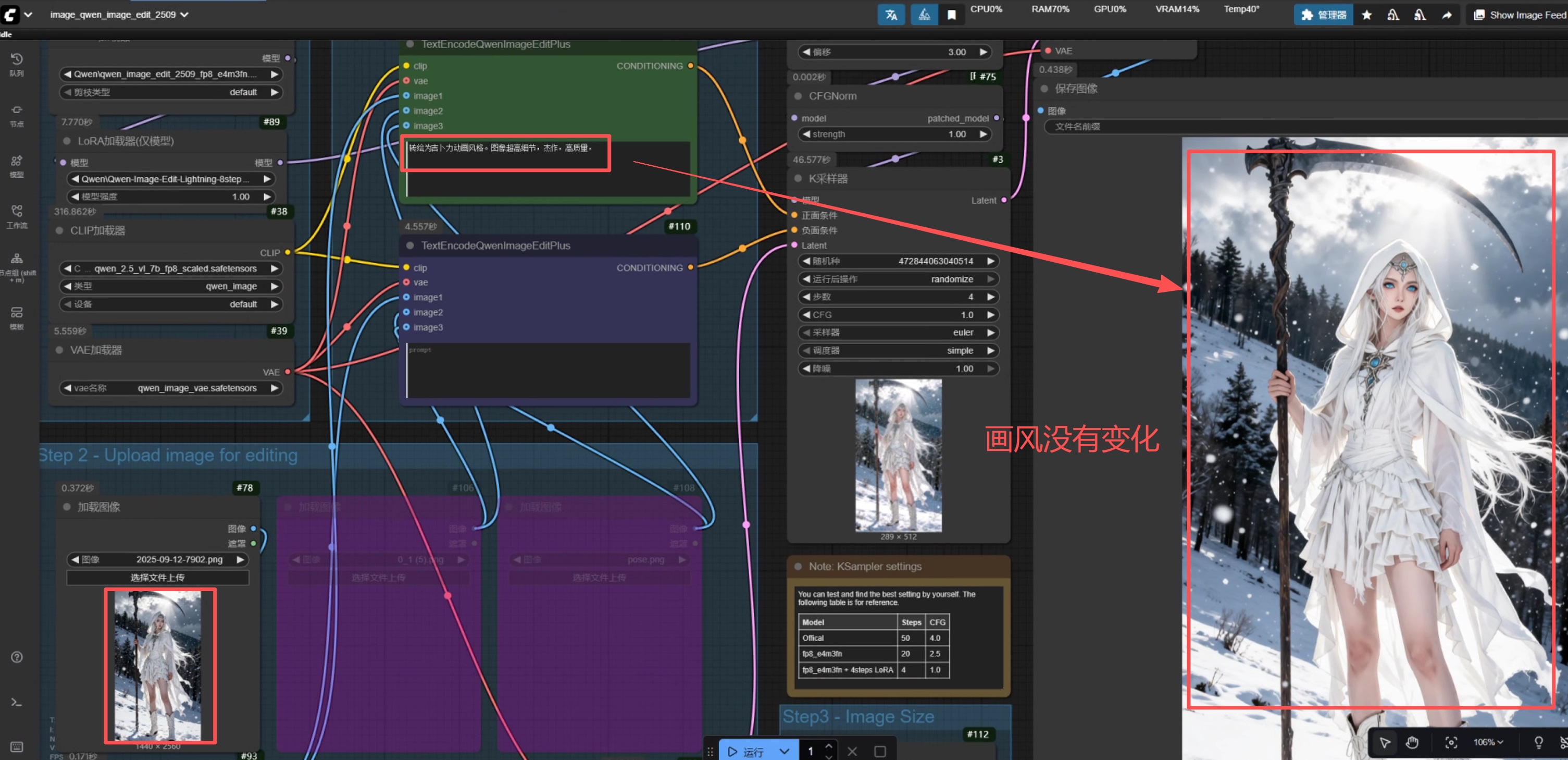Open the queue history sidebar icon
This screenshot has height=760, width=1568.
[17, 64]
